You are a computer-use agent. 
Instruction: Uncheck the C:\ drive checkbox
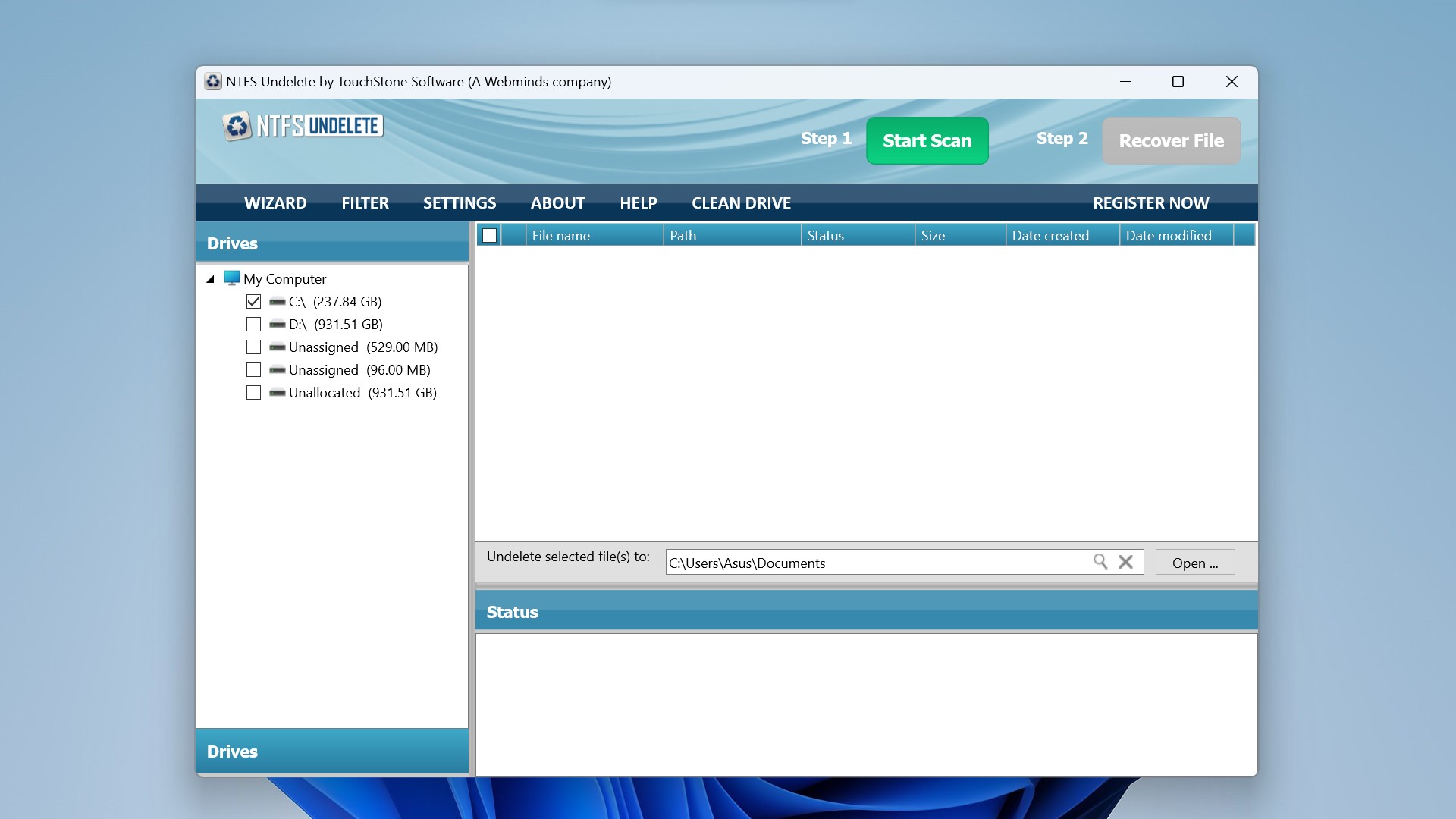[x=253, y=302]
